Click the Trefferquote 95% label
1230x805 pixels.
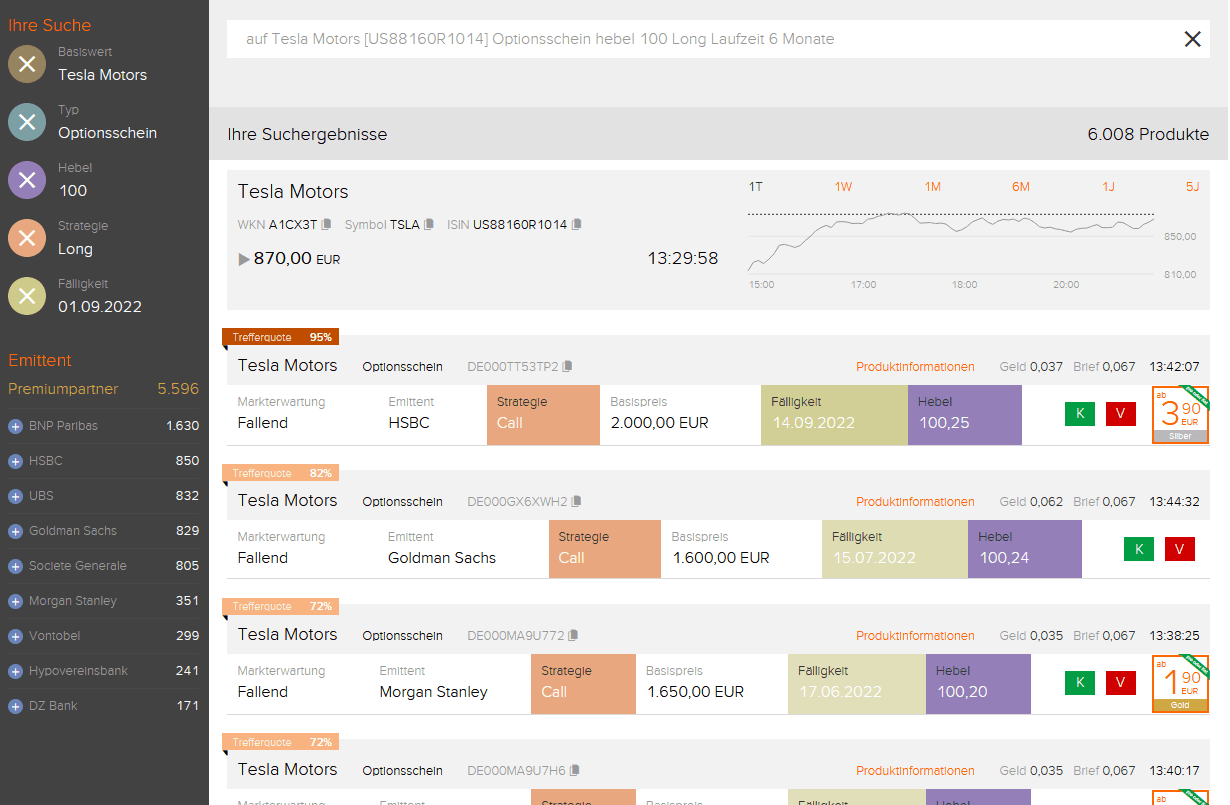click(280, 337)
